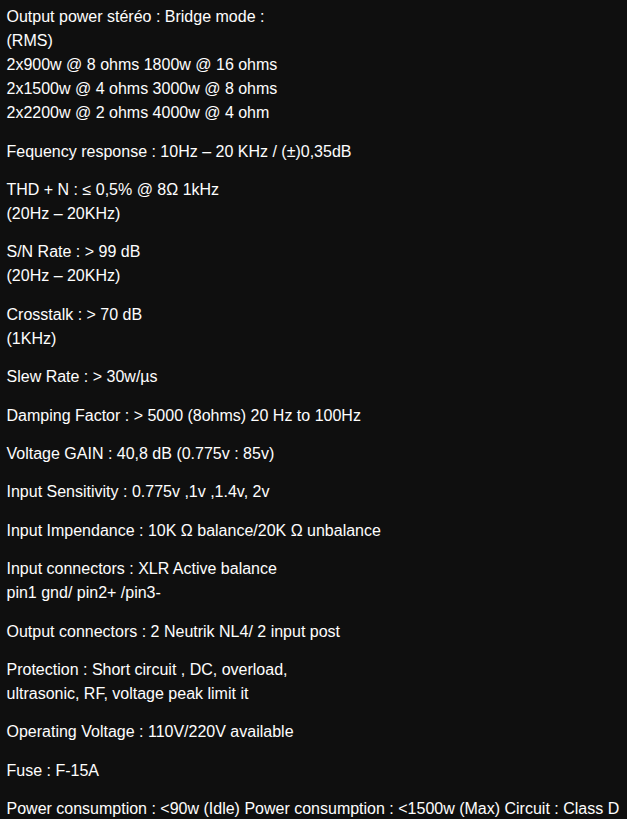Click the Output connectors Neutrik NL4 line
627x819 pixels.
click(x=173, y=632)
